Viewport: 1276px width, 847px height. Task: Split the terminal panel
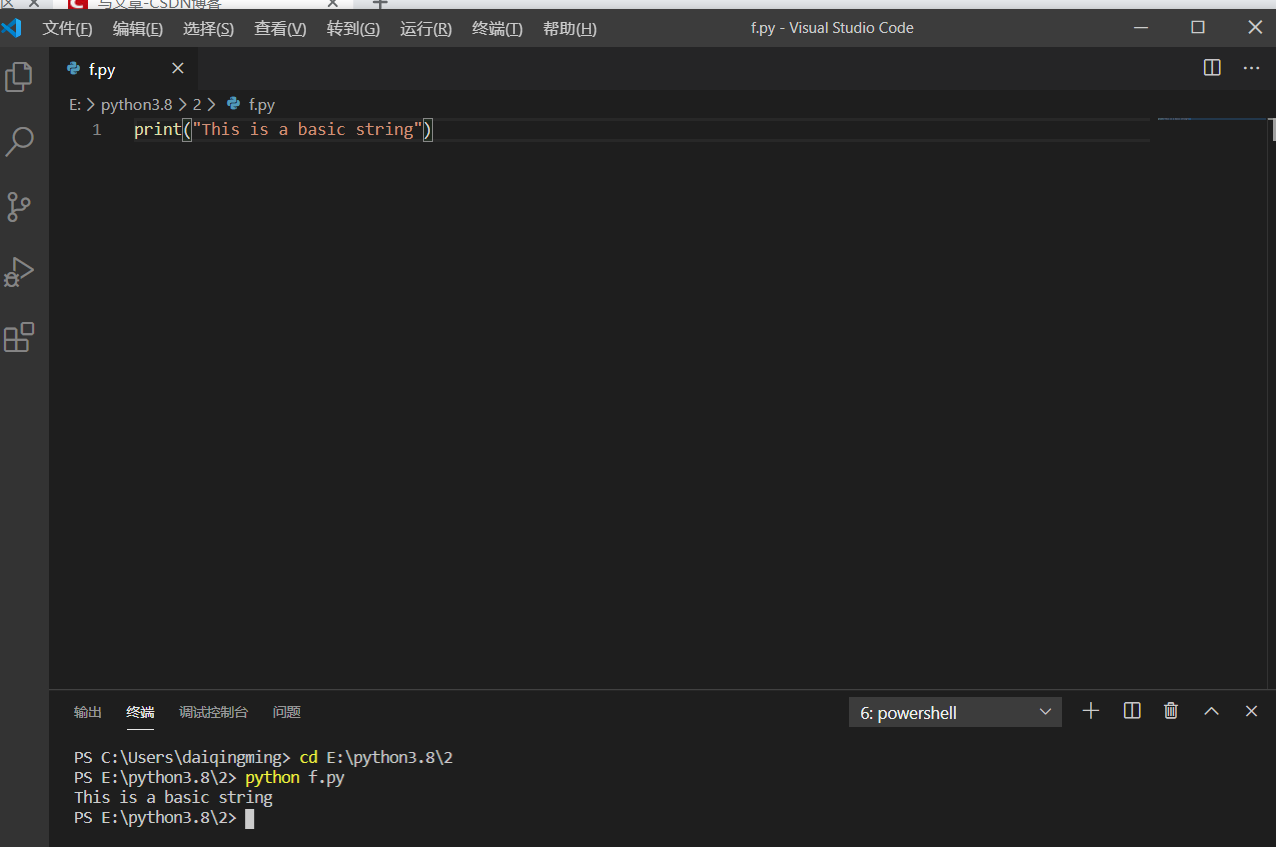click(x=1132, y=711)
